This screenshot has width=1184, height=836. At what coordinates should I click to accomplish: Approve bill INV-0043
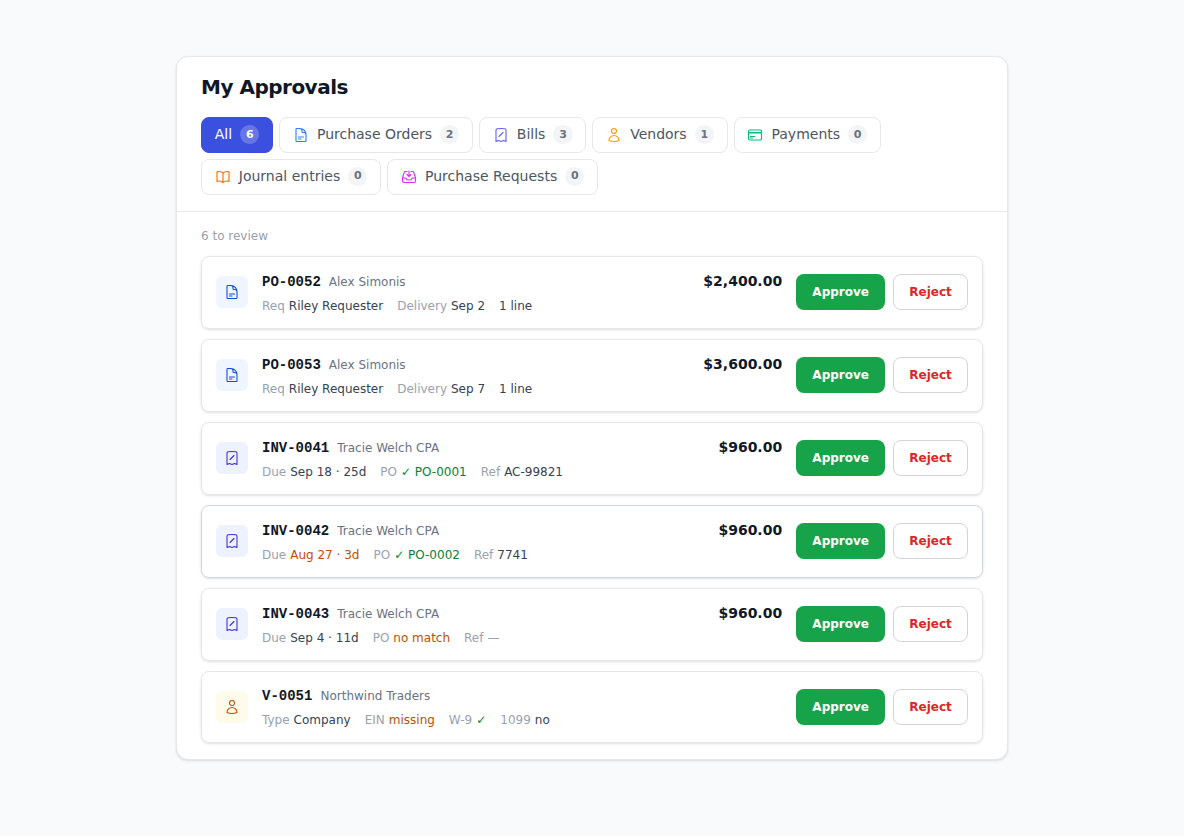pyautogui.click(x=840, y=625)
